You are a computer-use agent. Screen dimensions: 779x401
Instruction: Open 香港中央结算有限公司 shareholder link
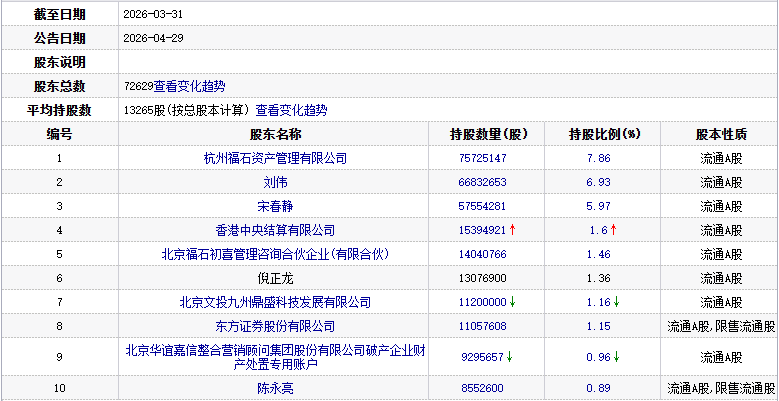point(275,230)
